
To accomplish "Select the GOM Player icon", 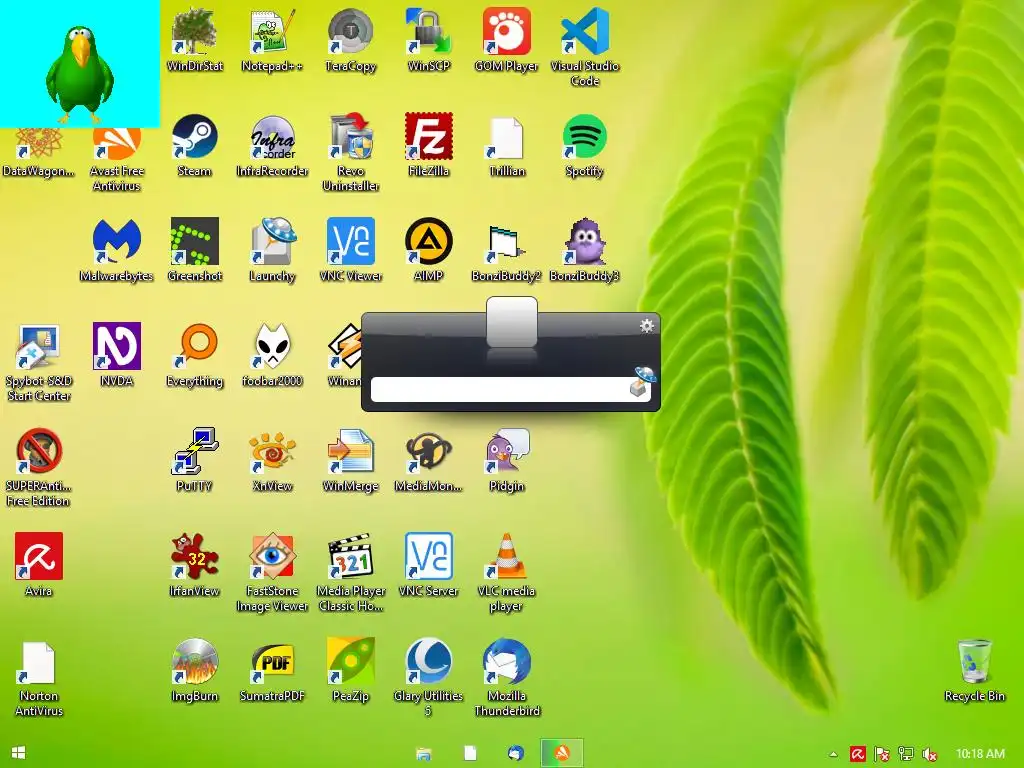I will coord(507,39).
